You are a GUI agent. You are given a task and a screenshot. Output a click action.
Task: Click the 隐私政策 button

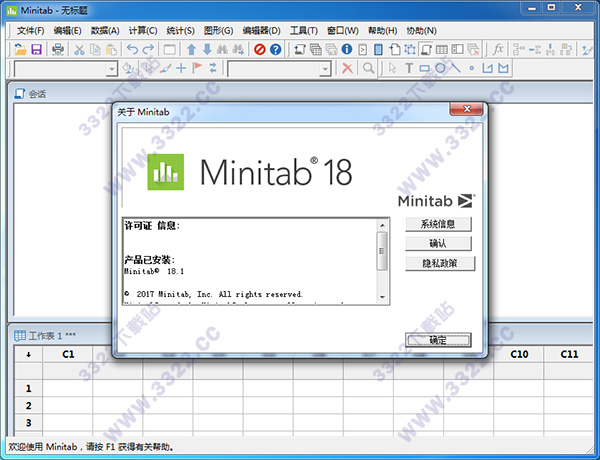[x=438, y=263]
